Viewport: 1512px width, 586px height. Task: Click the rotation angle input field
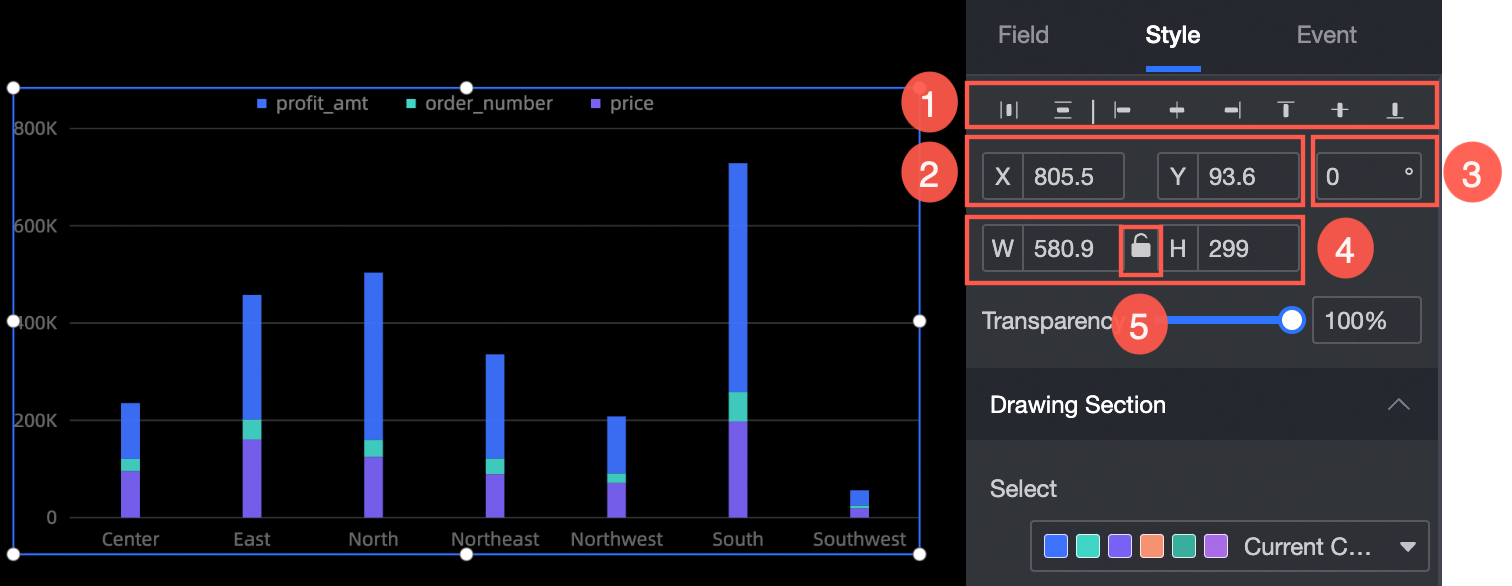(1360, 177)
